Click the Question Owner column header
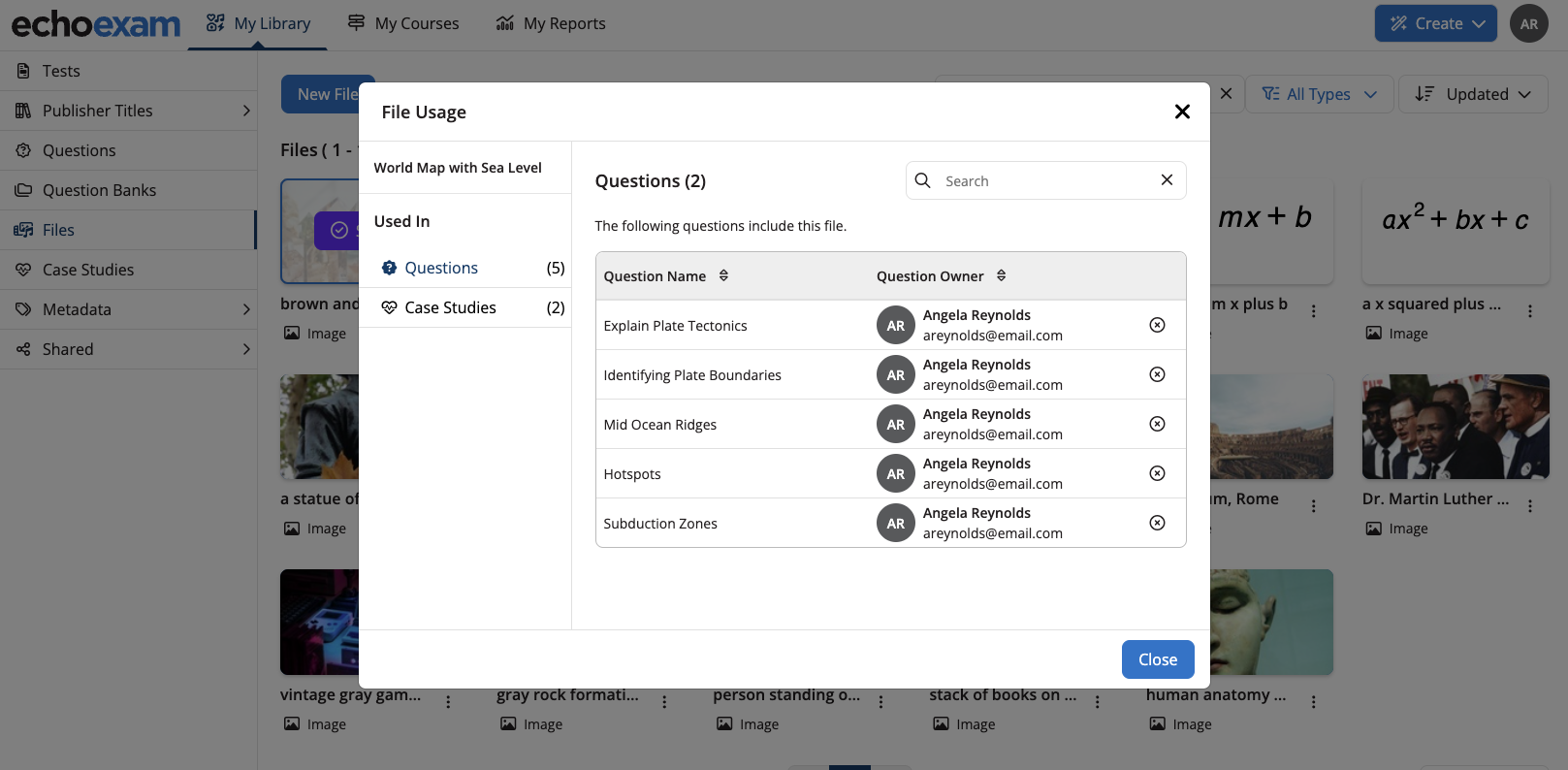Viewport: 1568px width, 770px height. [x=930, y=276]
